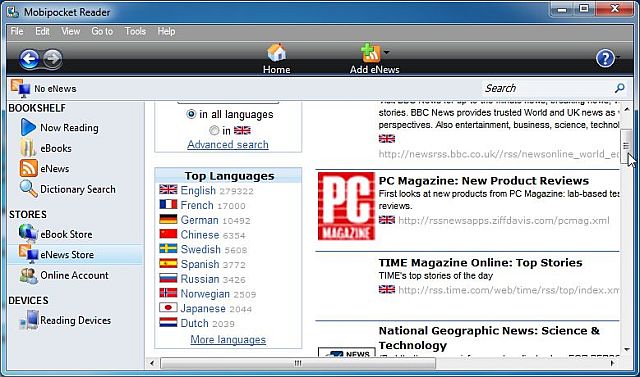Click the Swedish flag icon
The width and height of the screenshot is (640, 377).
(x=168, y=248)
